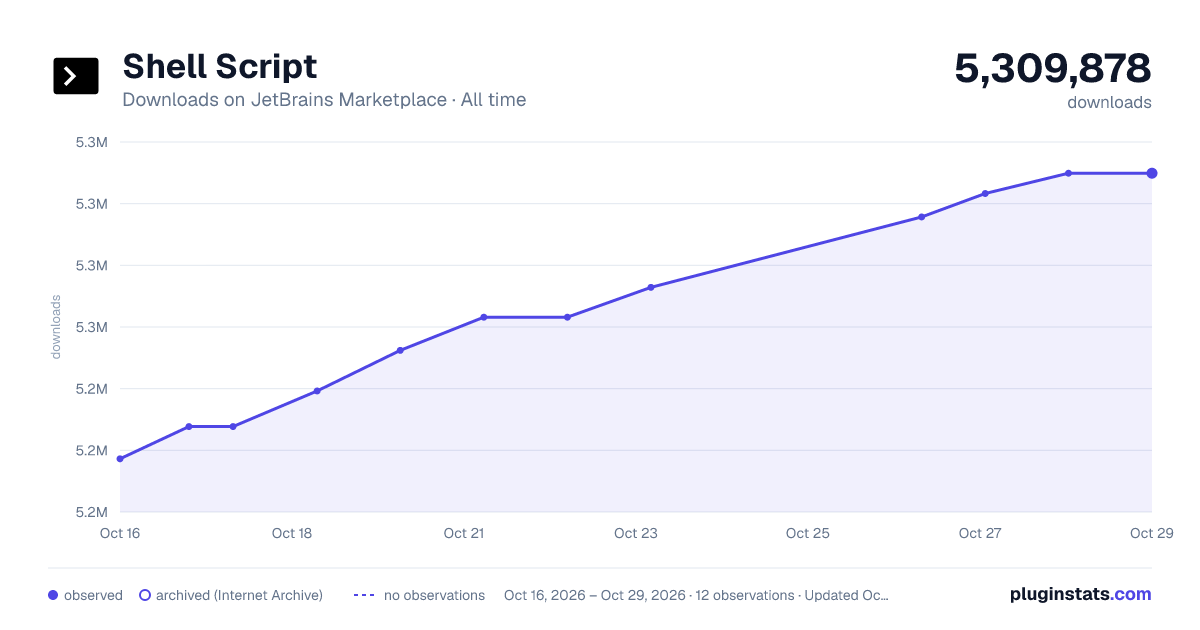
Task: Click the 'Oct 27' x-axis label
Action: coord(980,533)
